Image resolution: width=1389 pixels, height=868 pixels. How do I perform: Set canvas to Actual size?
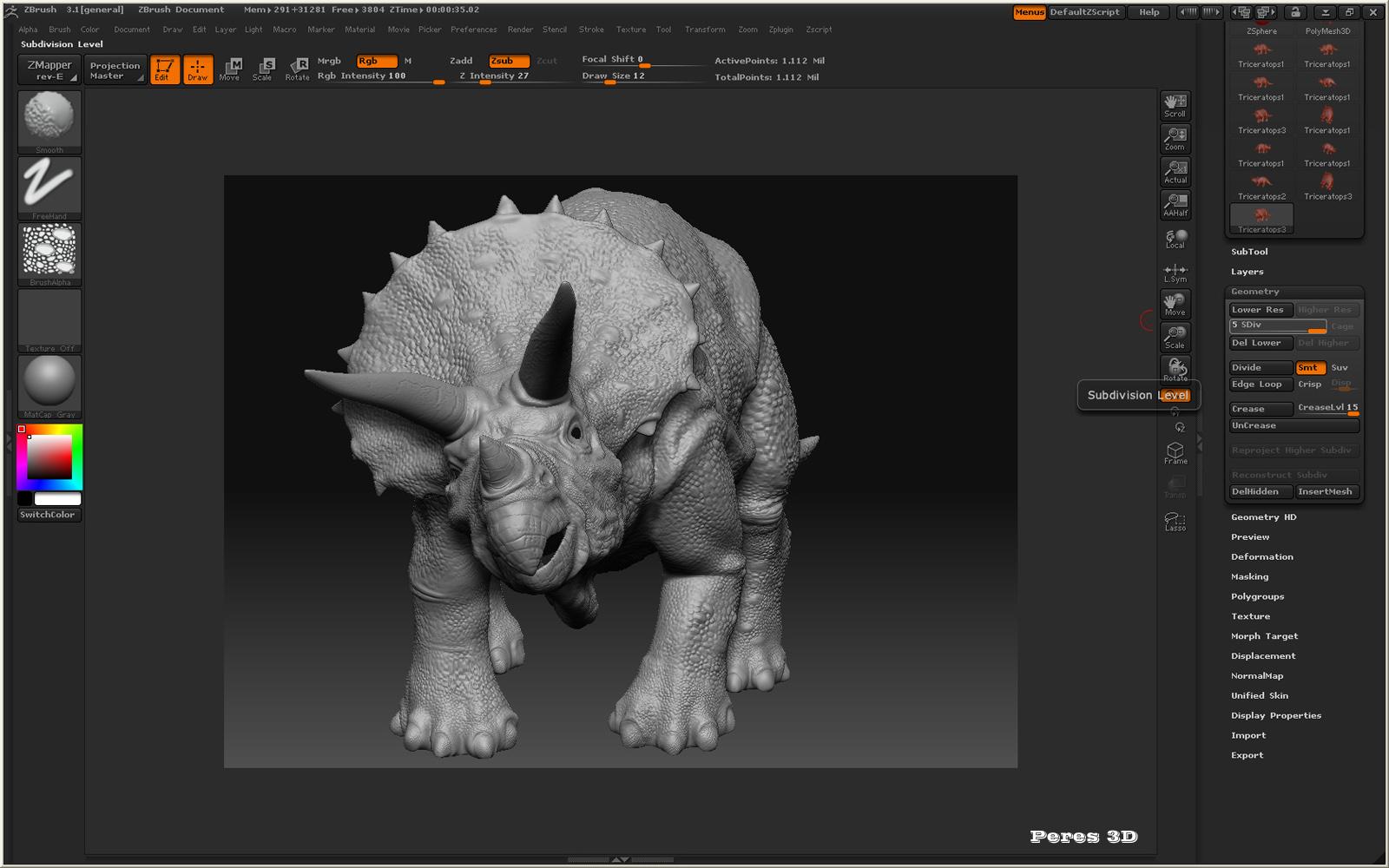click(x=1175, y=171)
